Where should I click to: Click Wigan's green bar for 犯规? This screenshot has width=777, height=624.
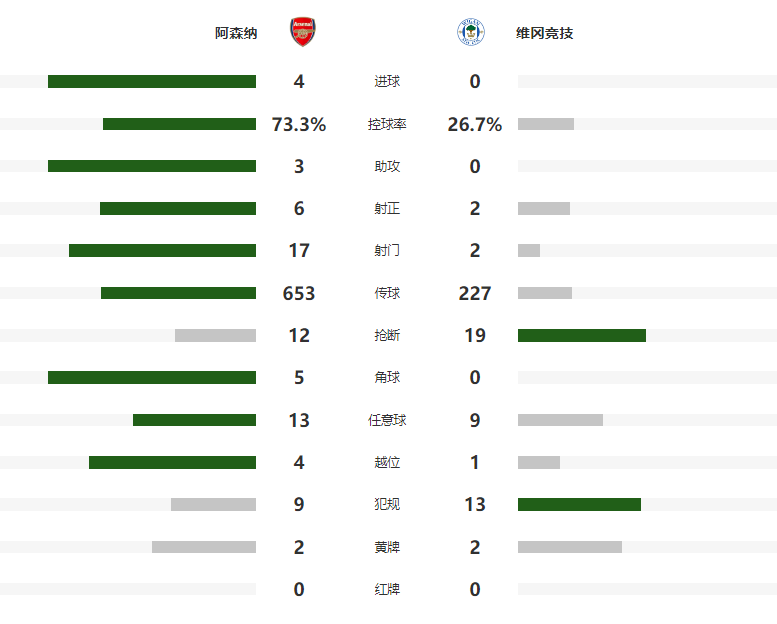point(579,505)
